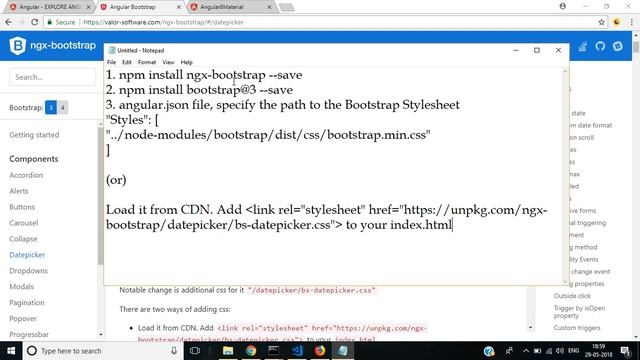Click the volume icon in the system tray

pyautogui.click(x=560, y=351)
